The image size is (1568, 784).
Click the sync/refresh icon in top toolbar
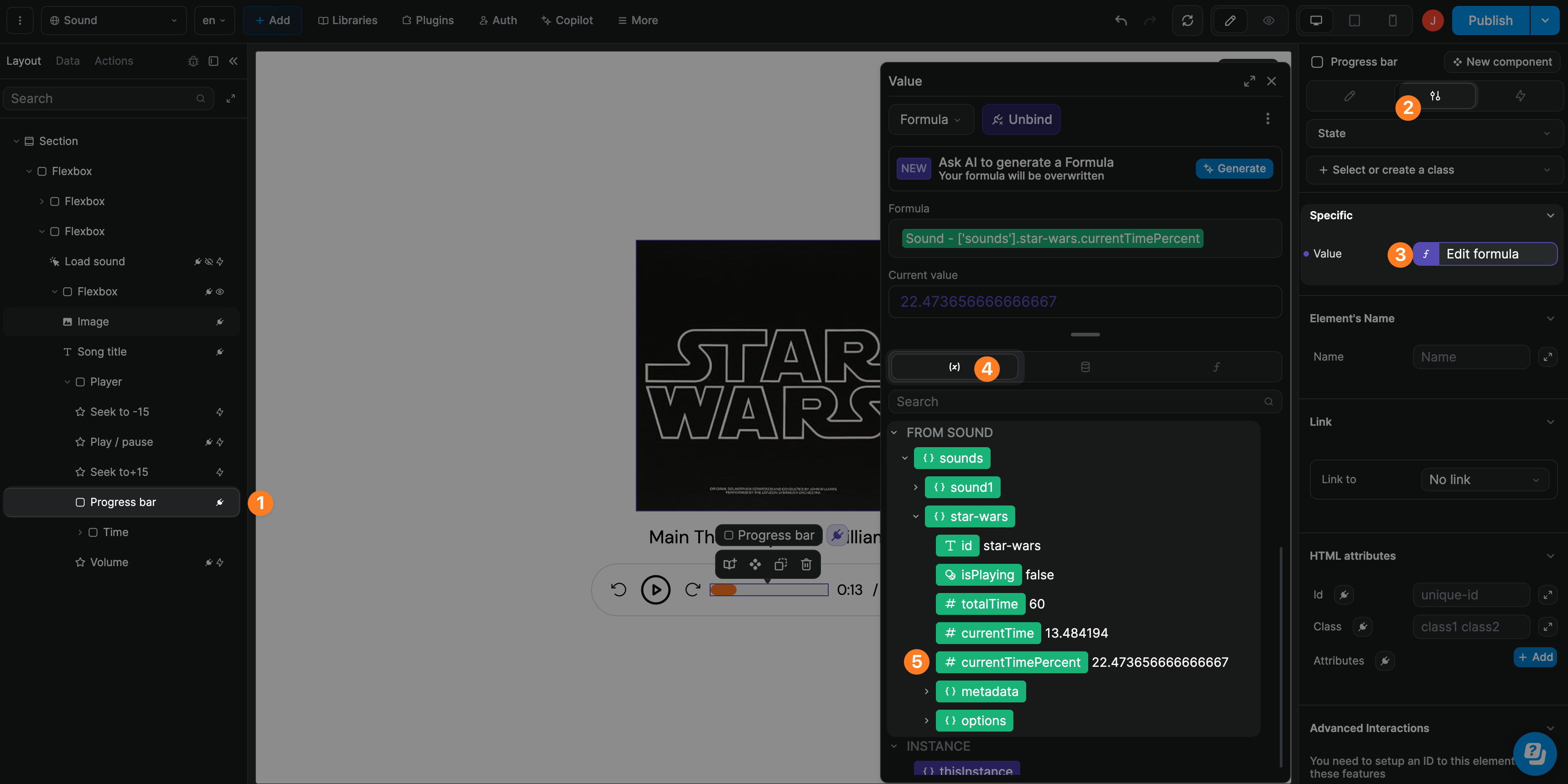coord(1188,20)
